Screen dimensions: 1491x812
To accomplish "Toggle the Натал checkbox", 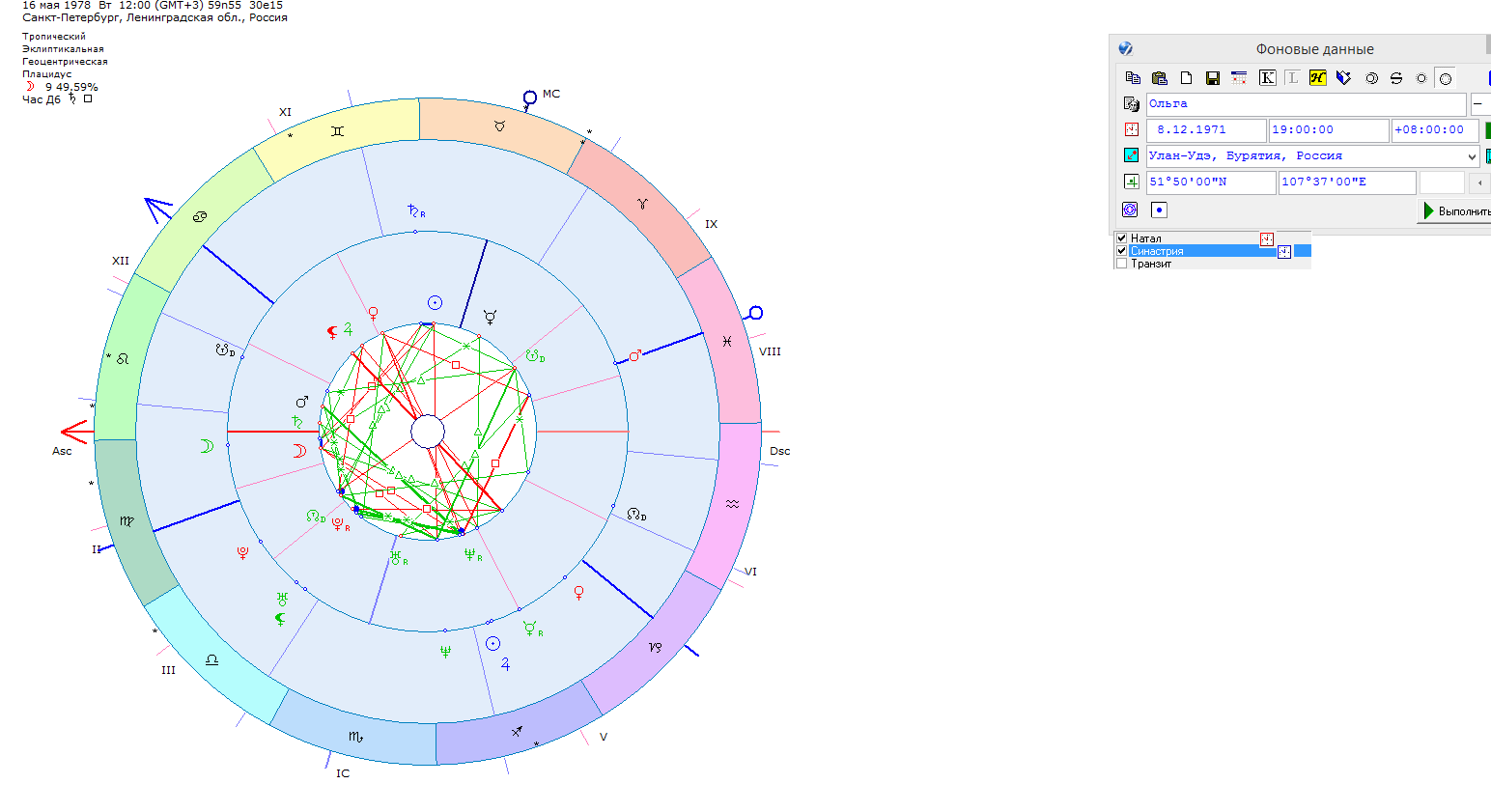I will pos(1121,238).
